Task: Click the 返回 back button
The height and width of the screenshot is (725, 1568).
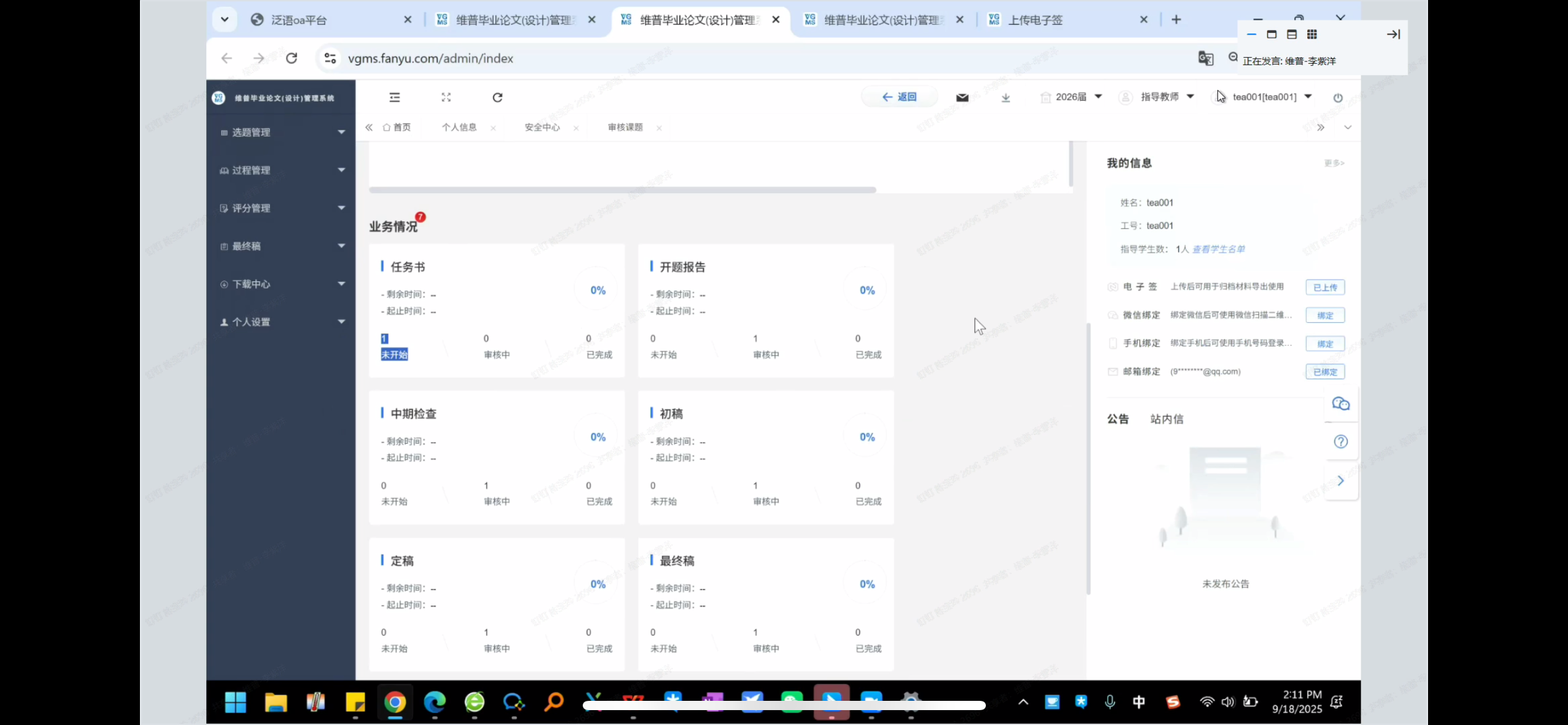Action: click(x=899, y=97)
